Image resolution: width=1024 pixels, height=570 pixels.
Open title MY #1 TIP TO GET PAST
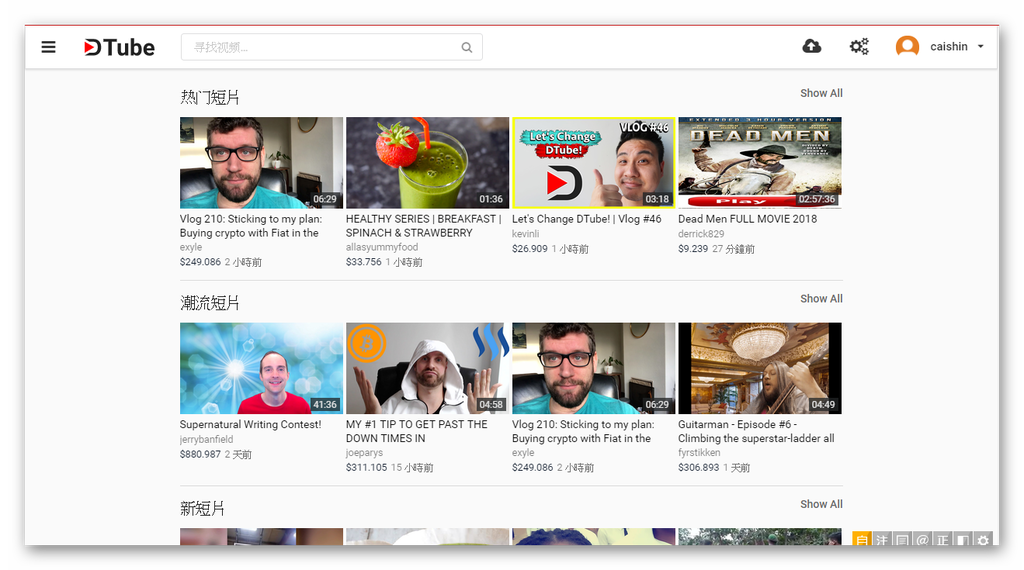pos(417,431)
